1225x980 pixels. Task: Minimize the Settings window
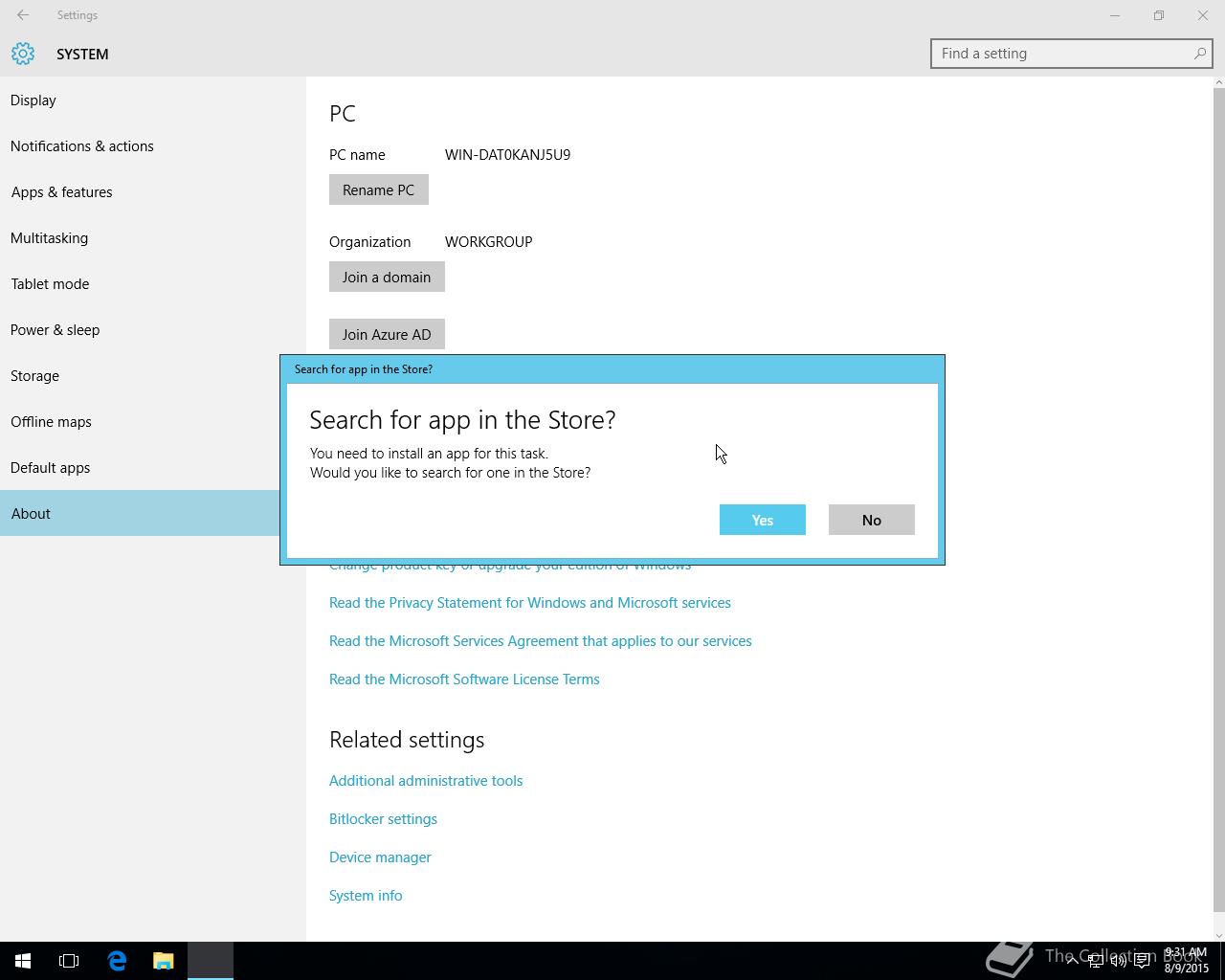pyautogui.click(x=1114, y=15)
